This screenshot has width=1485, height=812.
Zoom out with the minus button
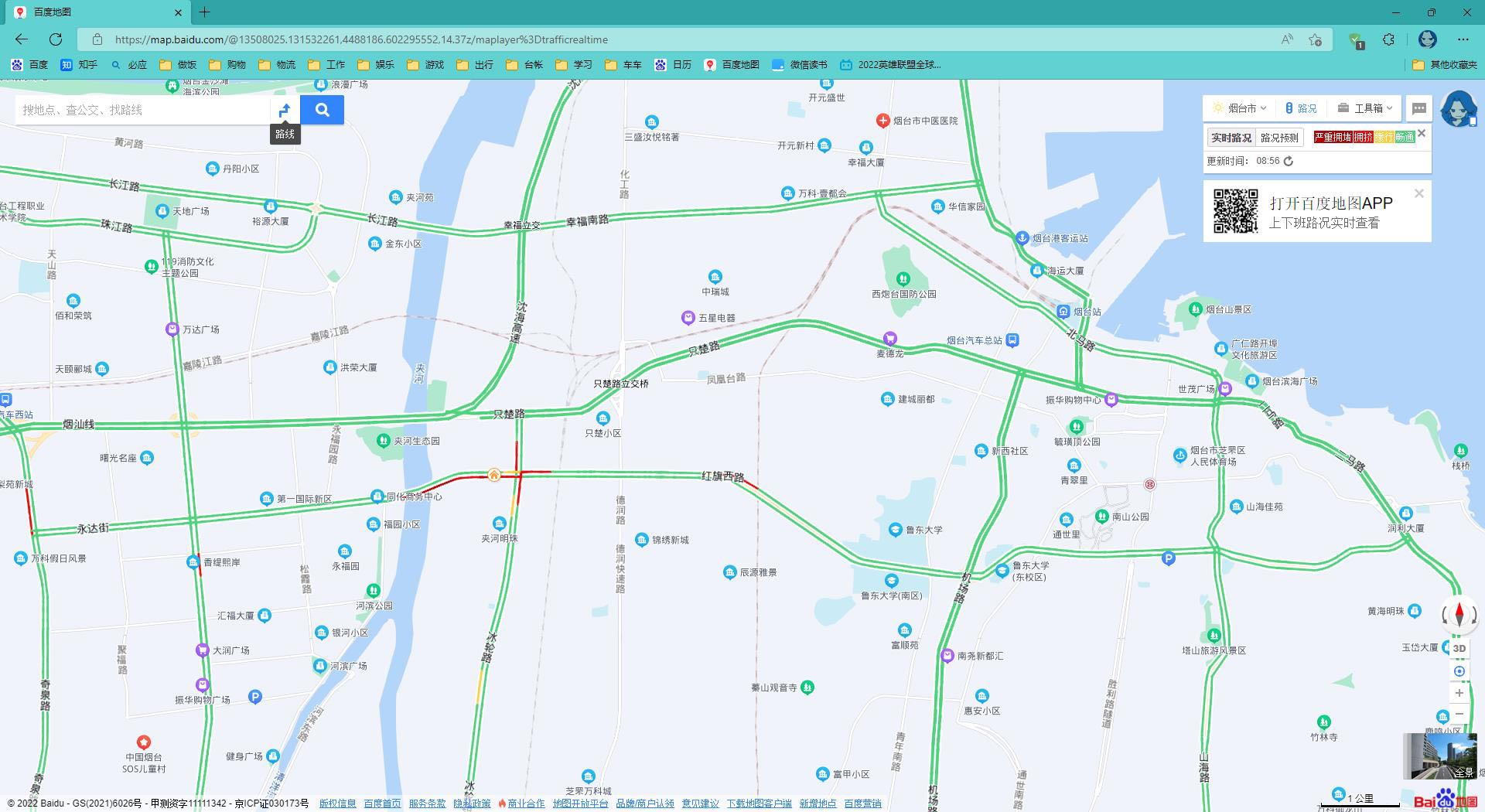pos(1459,714)
